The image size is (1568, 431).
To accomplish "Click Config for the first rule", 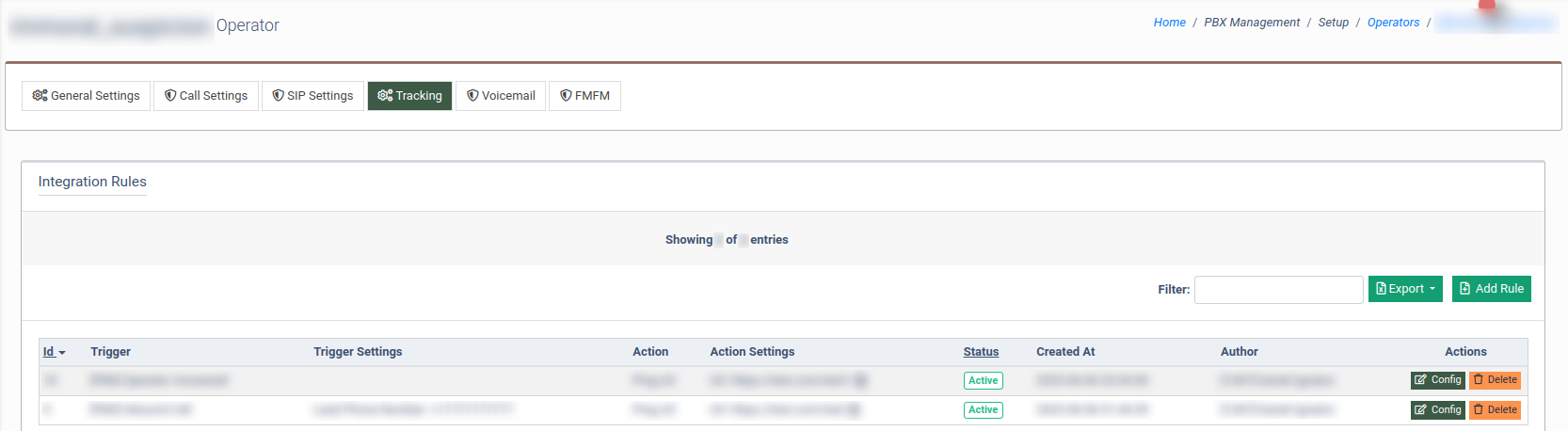I will (1437, 380).
